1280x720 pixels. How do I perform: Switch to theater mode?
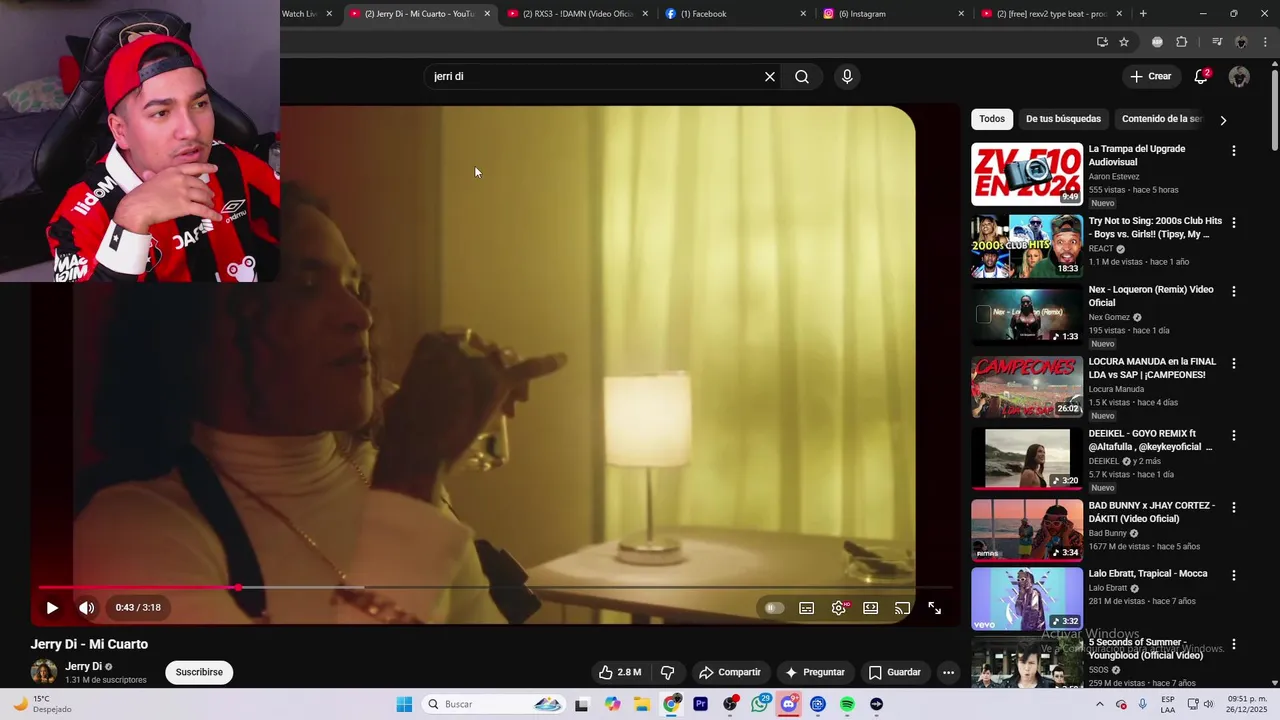[x=871, y=607]
